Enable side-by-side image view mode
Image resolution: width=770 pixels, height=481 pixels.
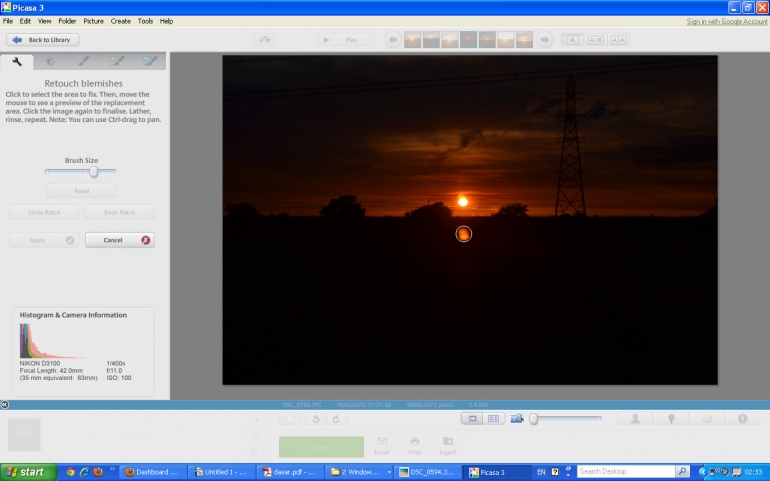coord(494,418)
